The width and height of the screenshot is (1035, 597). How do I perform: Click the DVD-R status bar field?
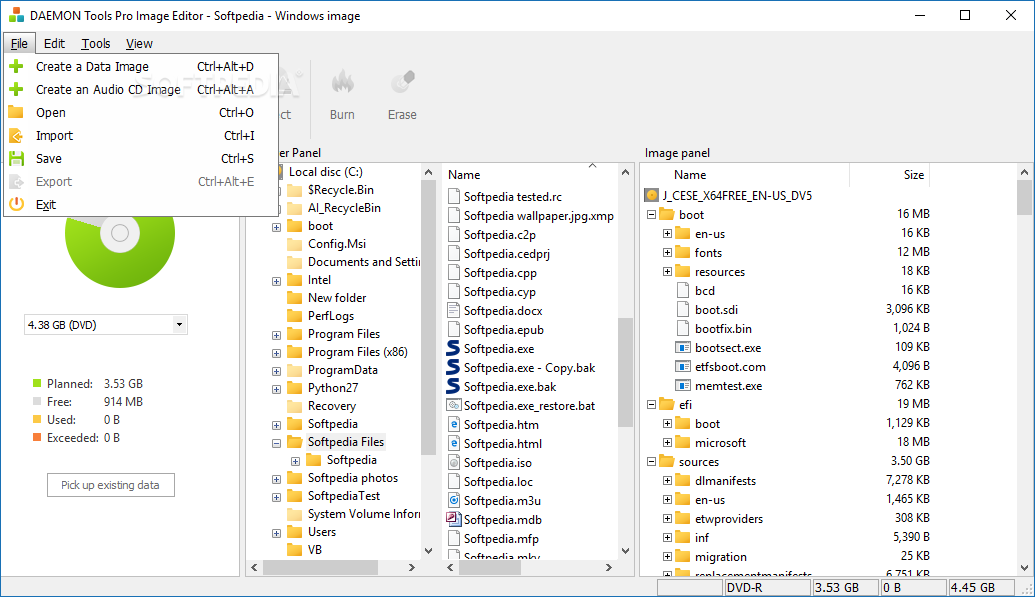766,588
